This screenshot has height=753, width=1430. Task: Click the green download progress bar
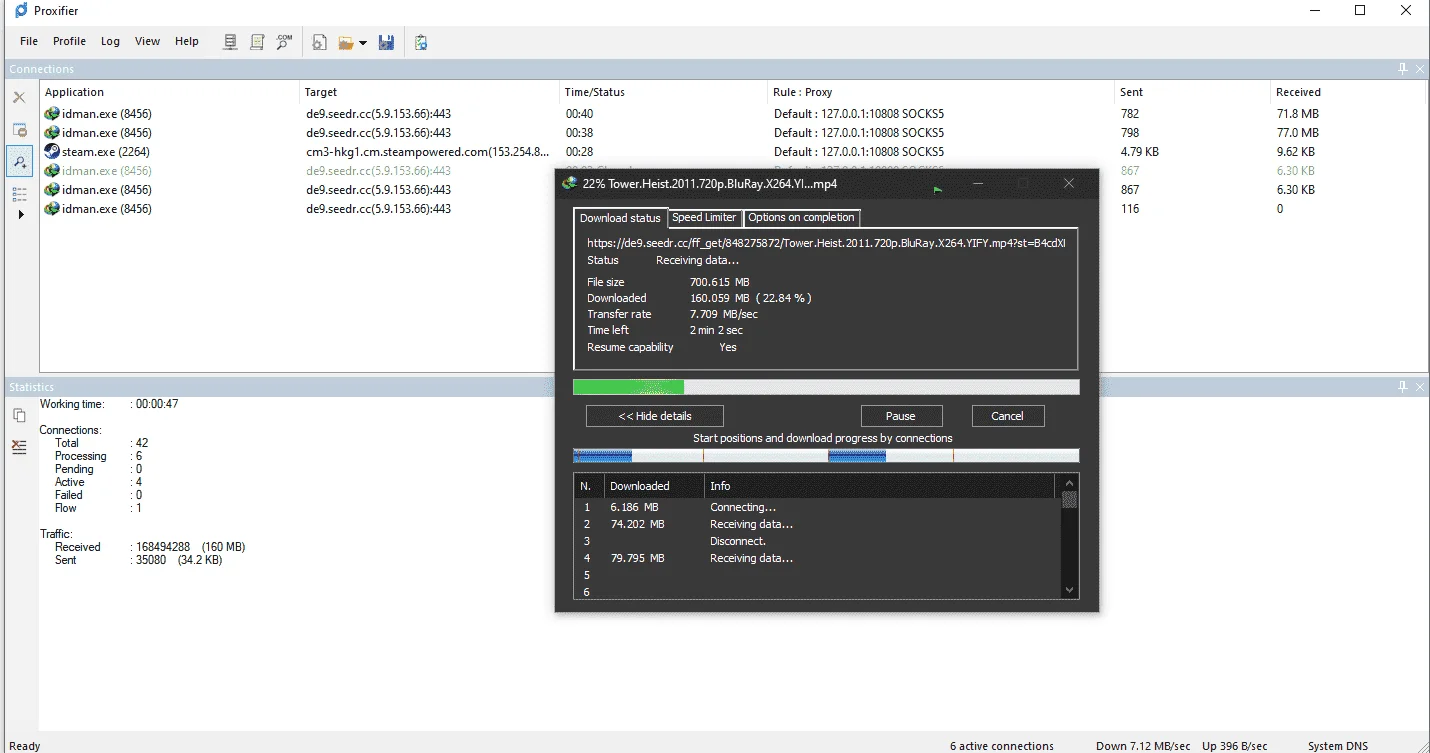tap(826, 387)
